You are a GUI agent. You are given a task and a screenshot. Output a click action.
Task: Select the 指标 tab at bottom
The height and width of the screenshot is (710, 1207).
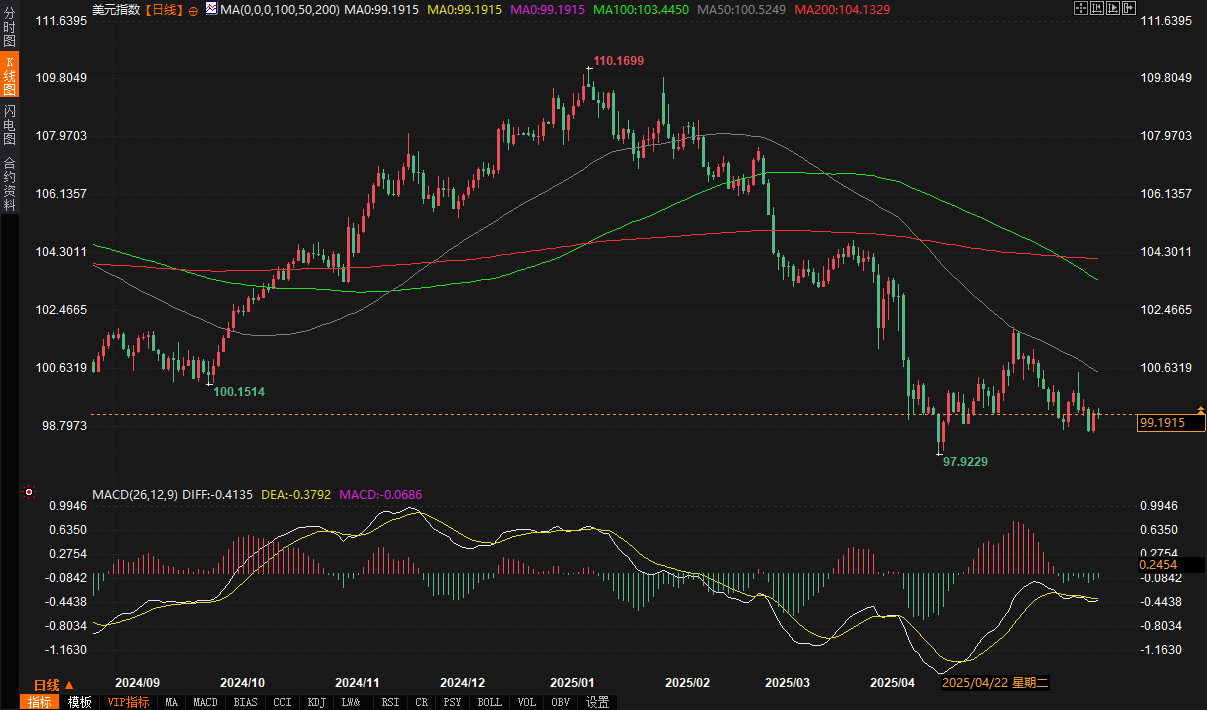[40, 702]
